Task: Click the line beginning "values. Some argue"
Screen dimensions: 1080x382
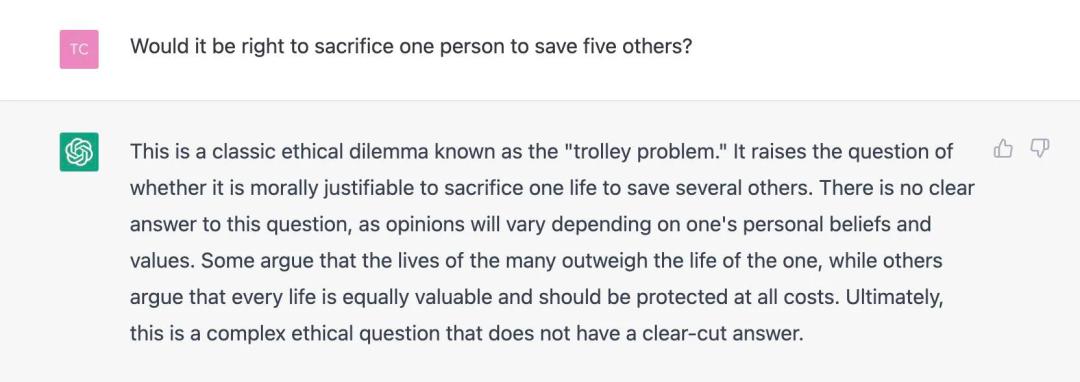Action: coord(536,261)
